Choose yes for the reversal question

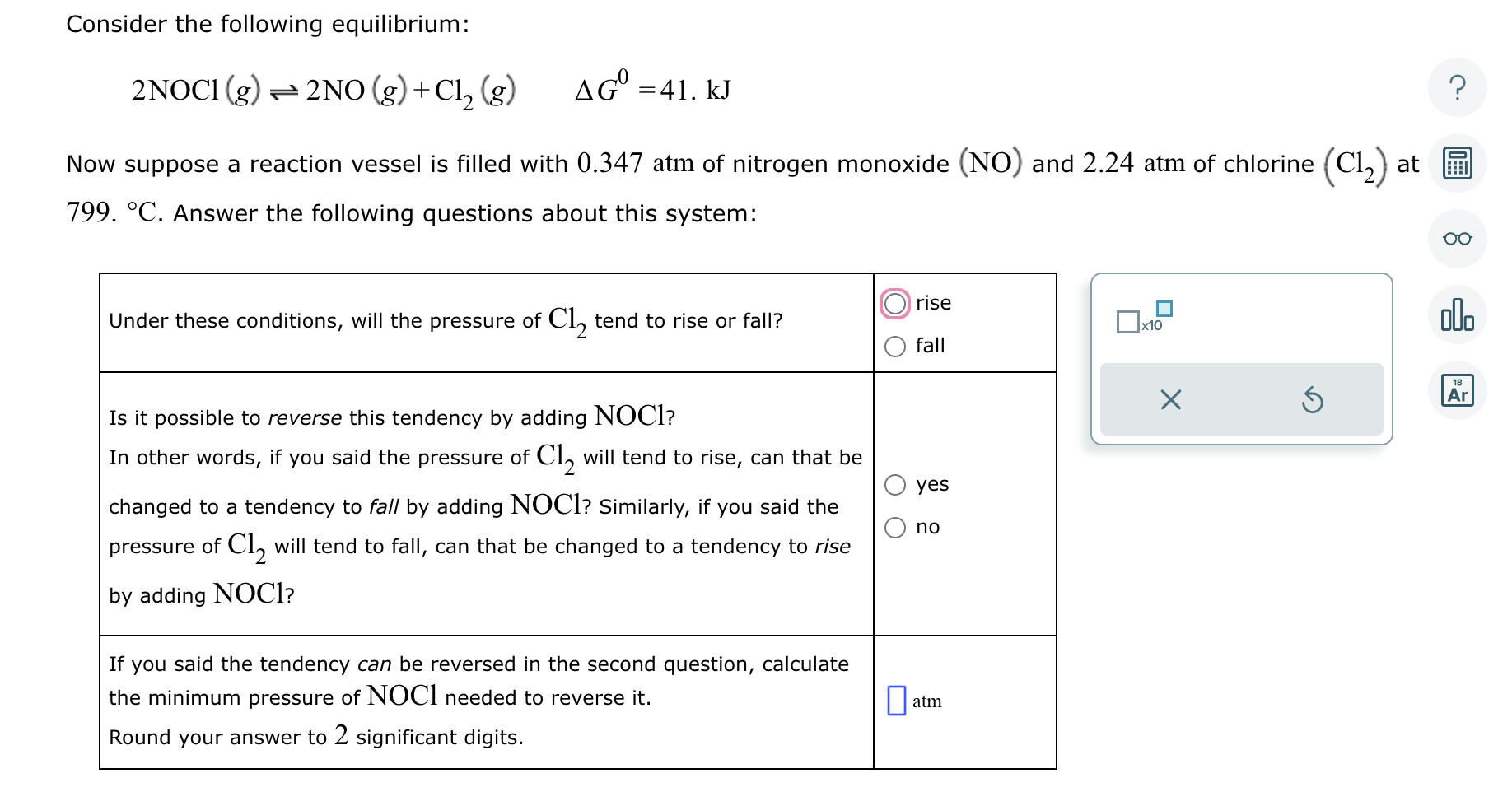tap(895, 484)
